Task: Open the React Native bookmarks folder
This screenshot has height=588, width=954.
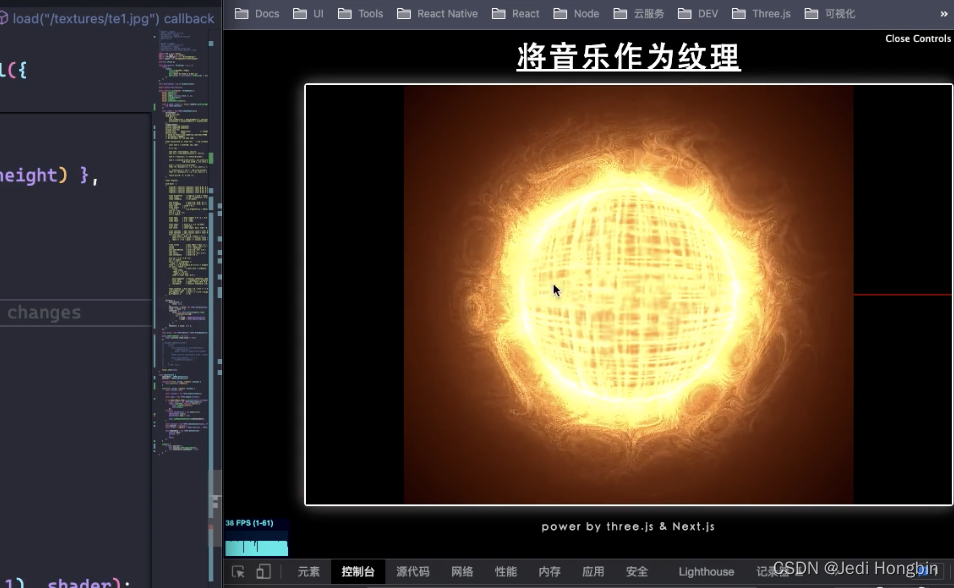Action: [x=437, y=13]
